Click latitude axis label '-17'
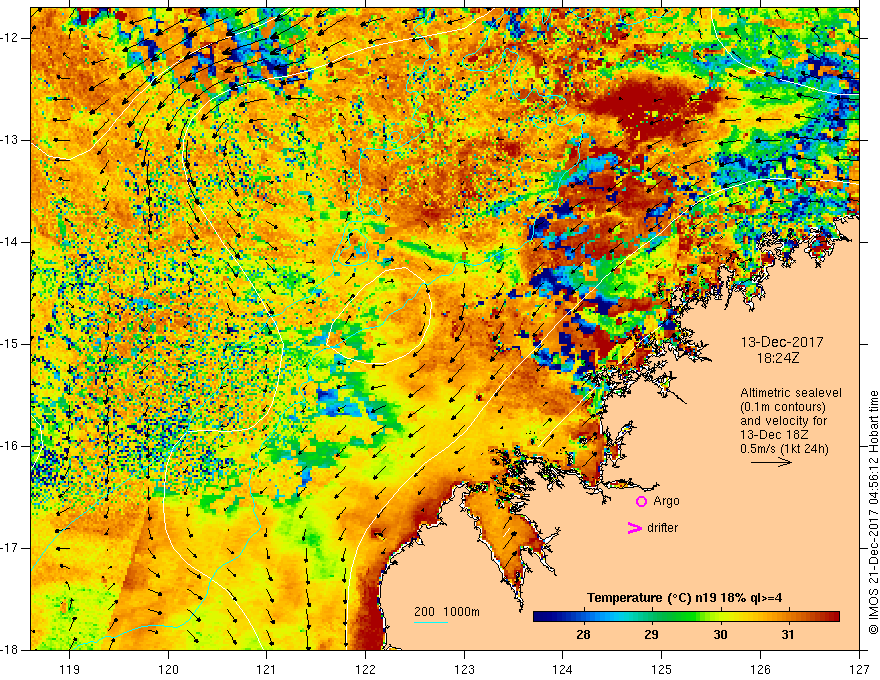The image size is (880, 680). (x=11, y=548)
